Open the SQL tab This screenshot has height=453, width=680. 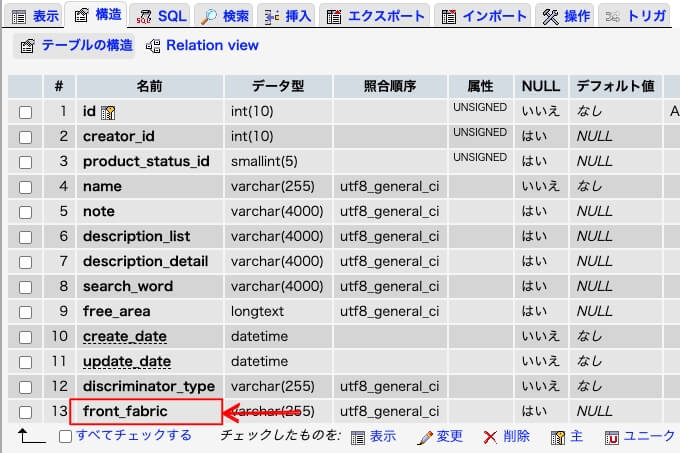[161, 16]
